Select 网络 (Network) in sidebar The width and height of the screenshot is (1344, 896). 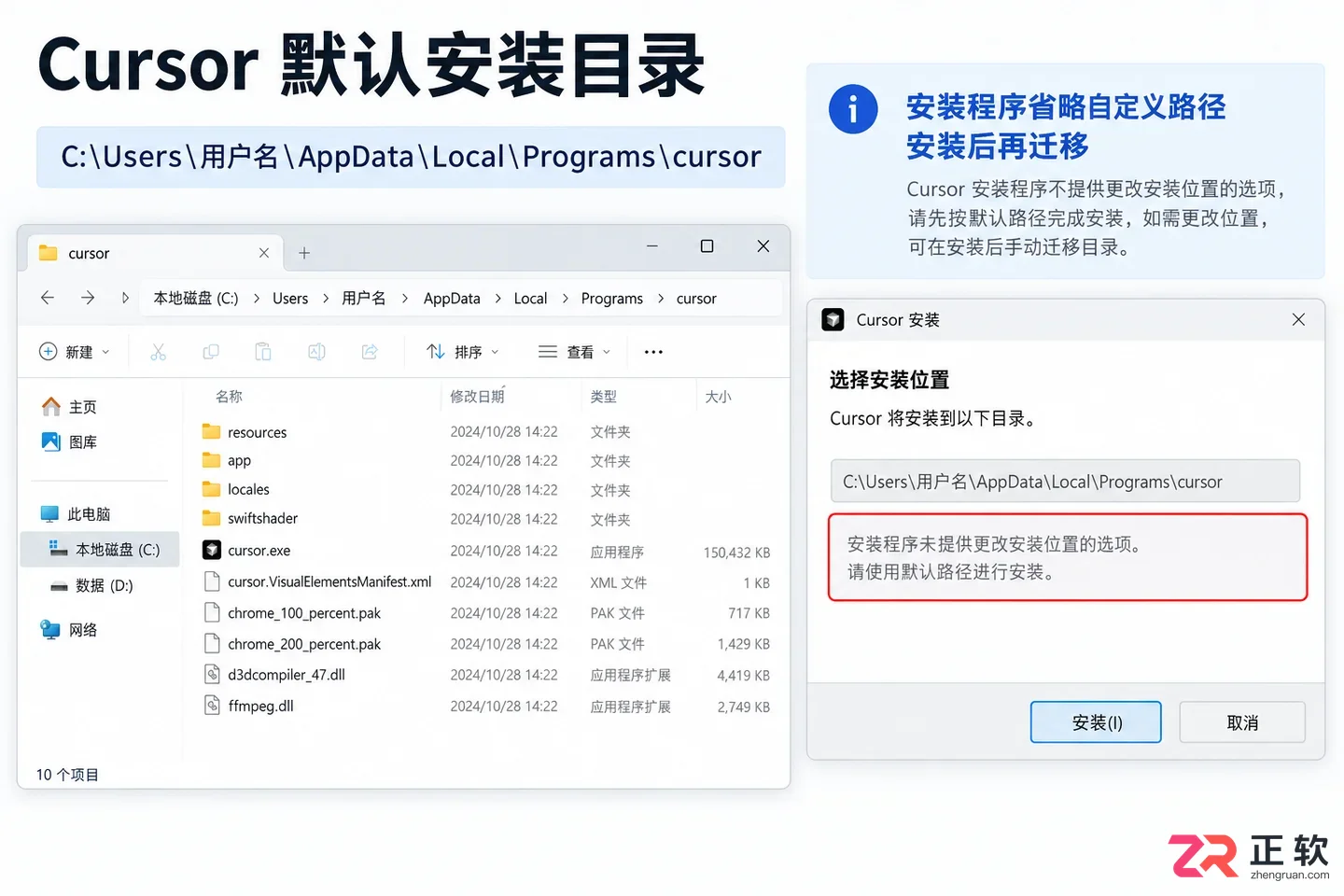coord(69,630)
